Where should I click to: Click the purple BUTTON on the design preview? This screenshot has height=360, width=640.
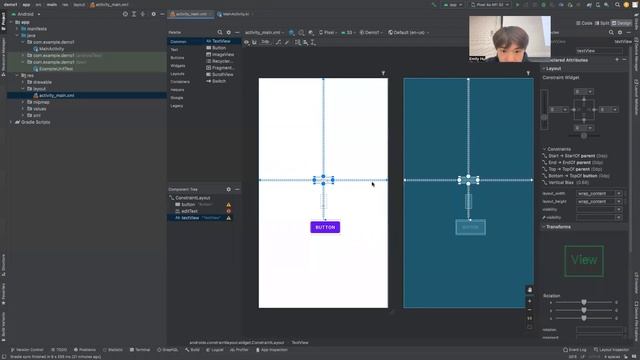pyautogui.click(x=325, y=227)
